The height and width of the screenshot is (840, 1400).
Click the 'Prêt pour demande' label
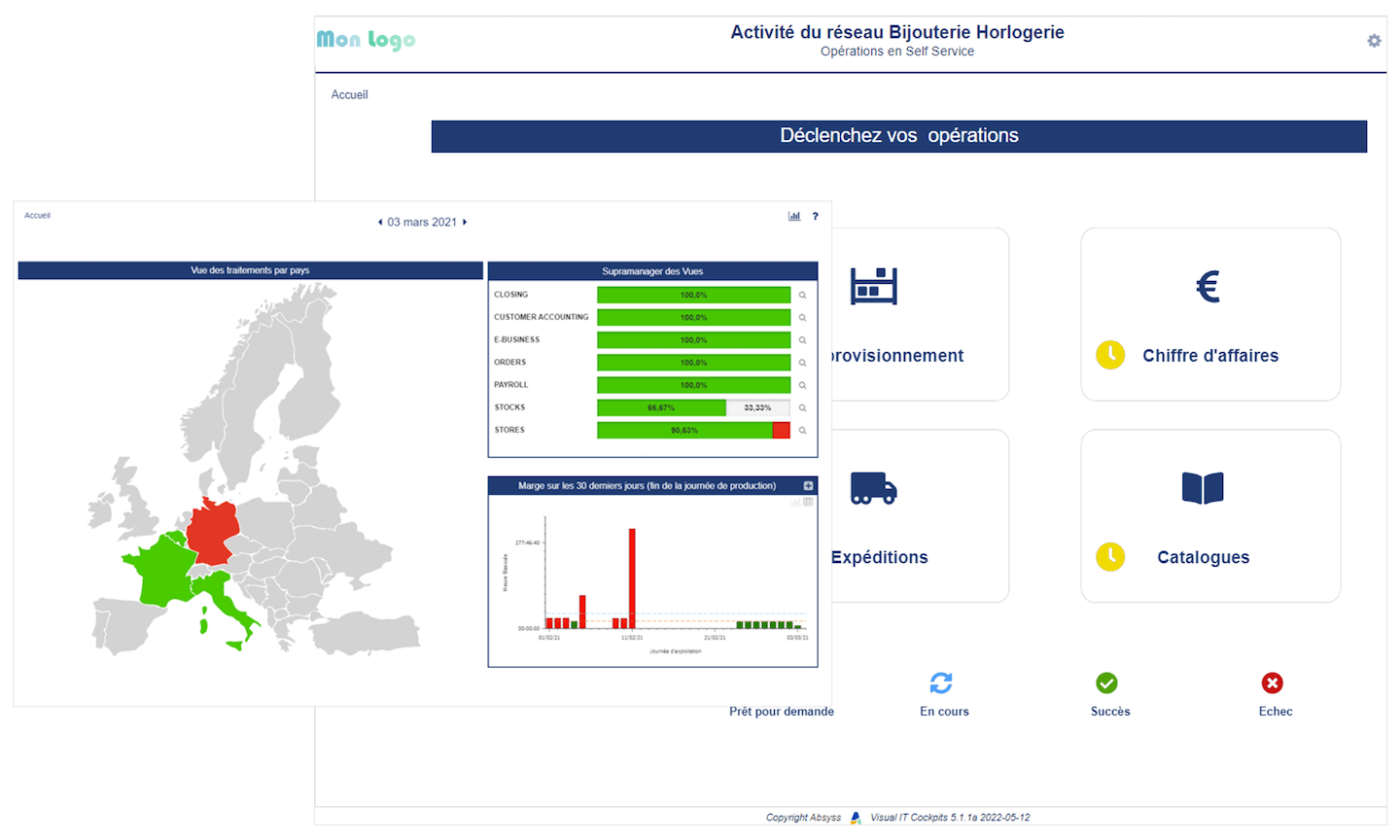782,711
